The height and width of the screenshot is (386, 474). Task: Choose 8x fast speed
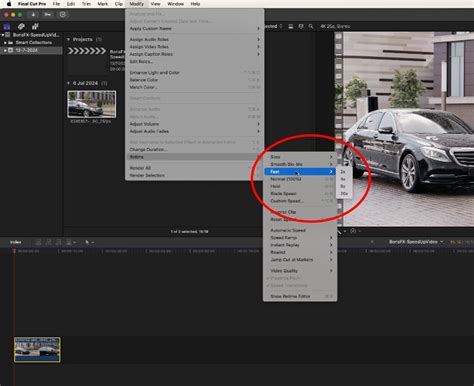point(344,186)
